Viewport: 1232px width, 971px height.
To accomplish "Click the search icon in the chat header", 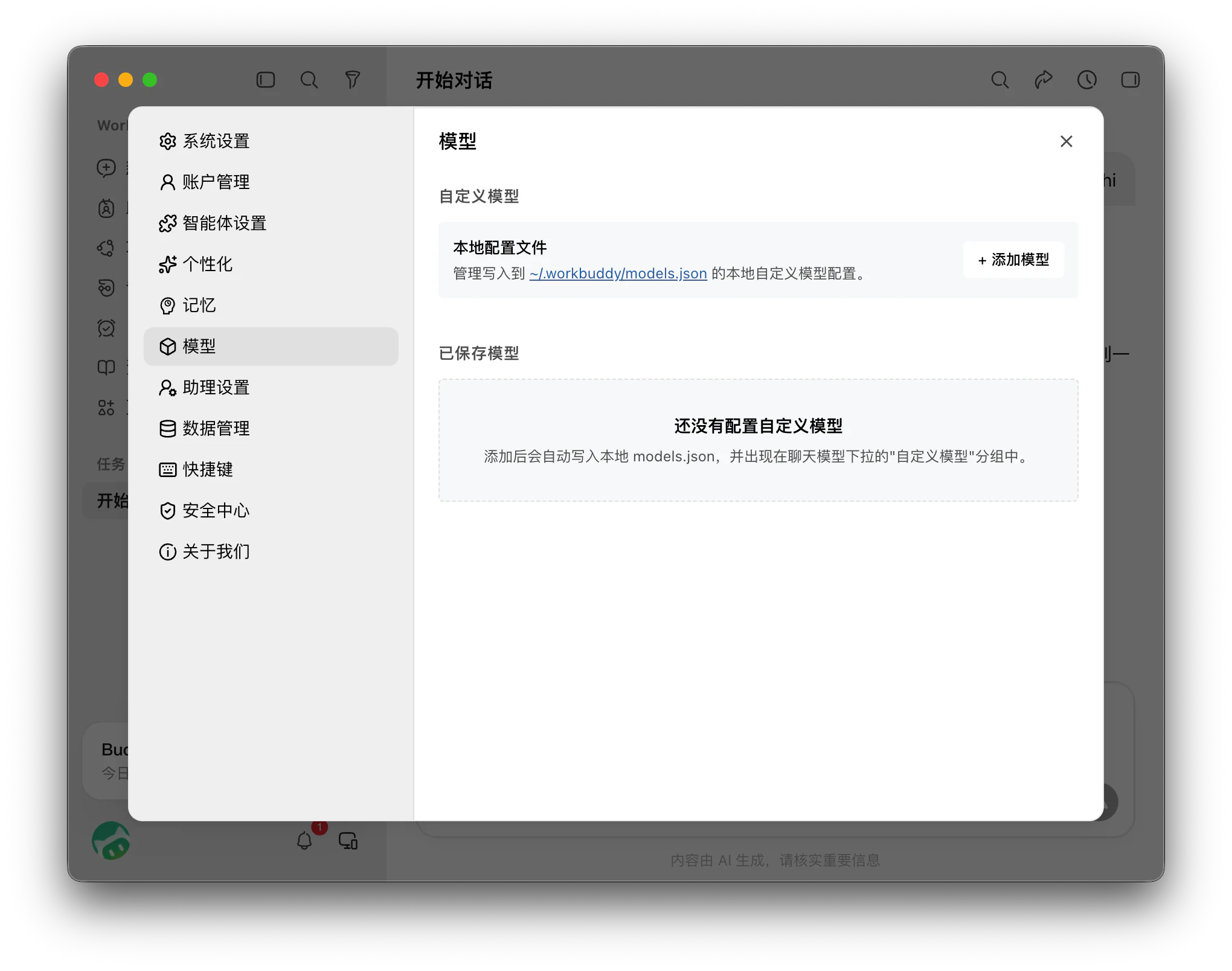I will click(1000, 80).
